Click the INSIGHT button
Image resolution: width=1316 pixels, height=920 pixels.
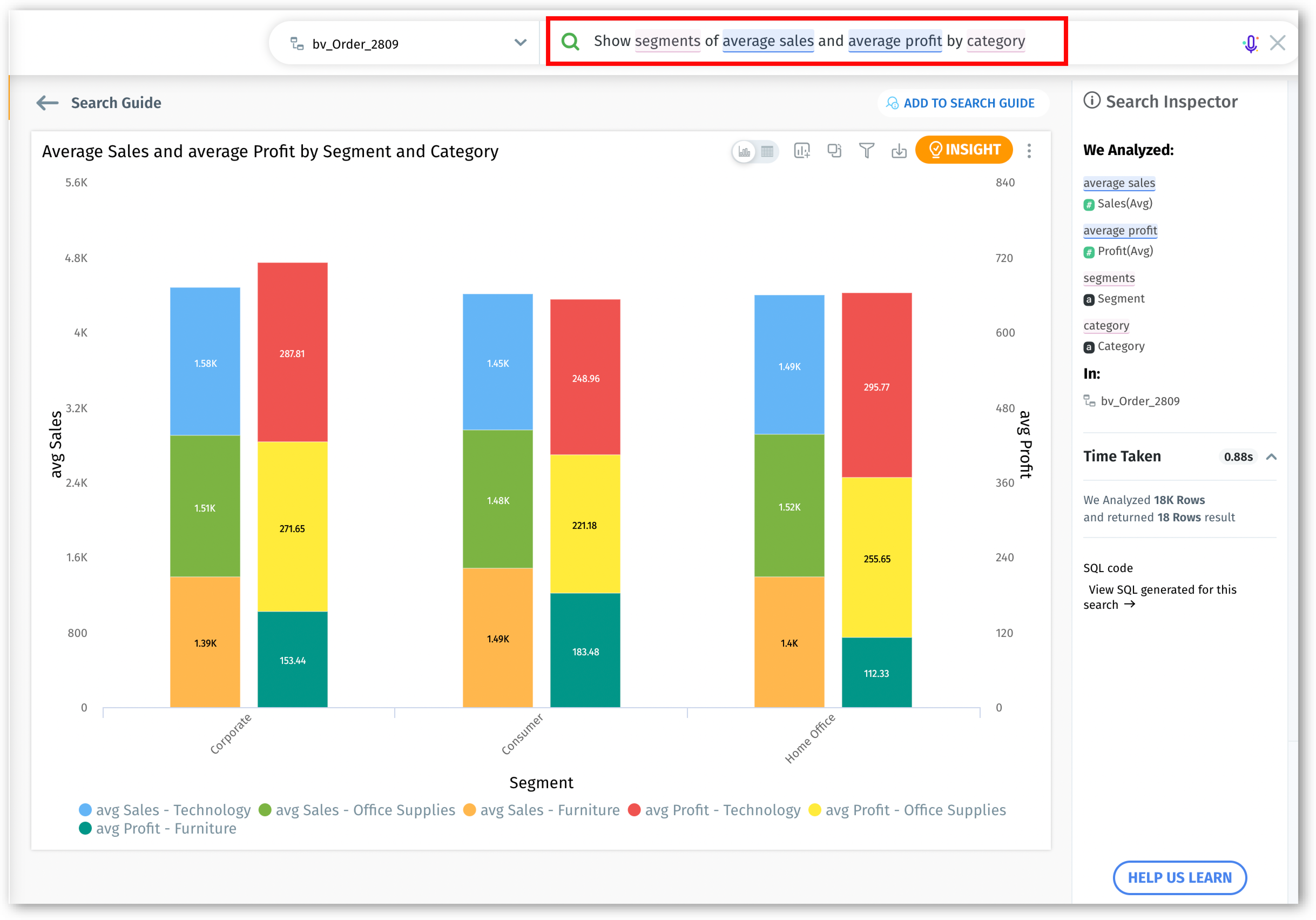click(964, 150)
